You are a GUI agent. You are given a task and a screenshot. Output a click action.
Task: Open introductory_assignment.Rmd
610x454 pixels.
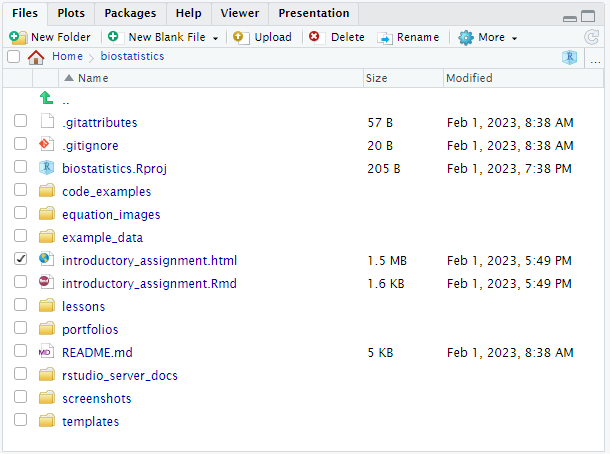[x=149, y=284]
